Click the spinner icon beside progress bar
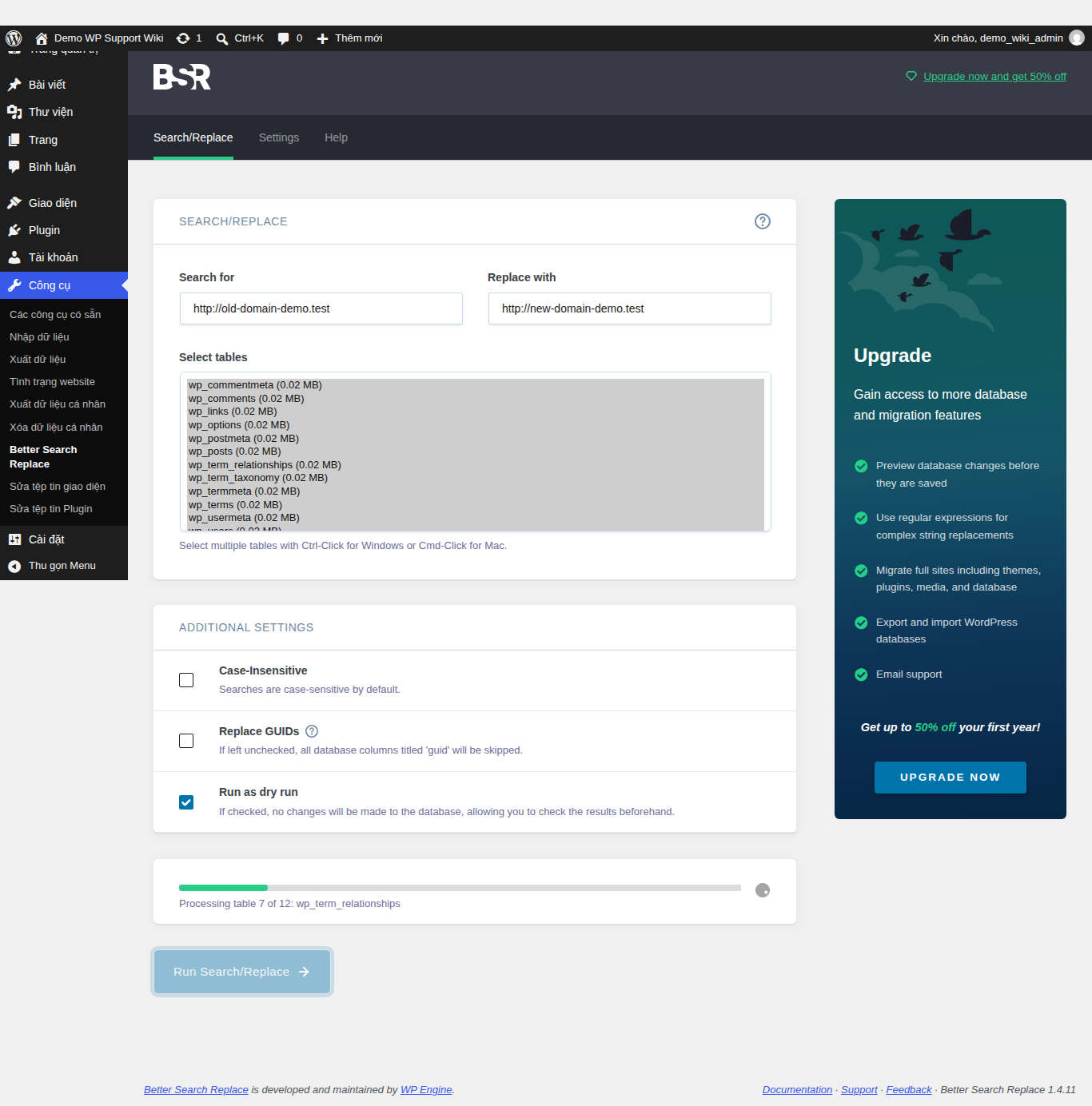 [x=763, y=890]
